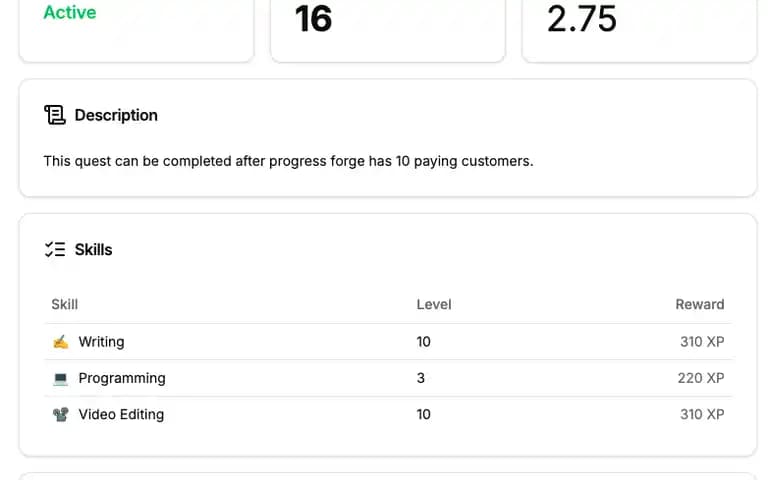Open the Video Editing skill

coord(121,414)
